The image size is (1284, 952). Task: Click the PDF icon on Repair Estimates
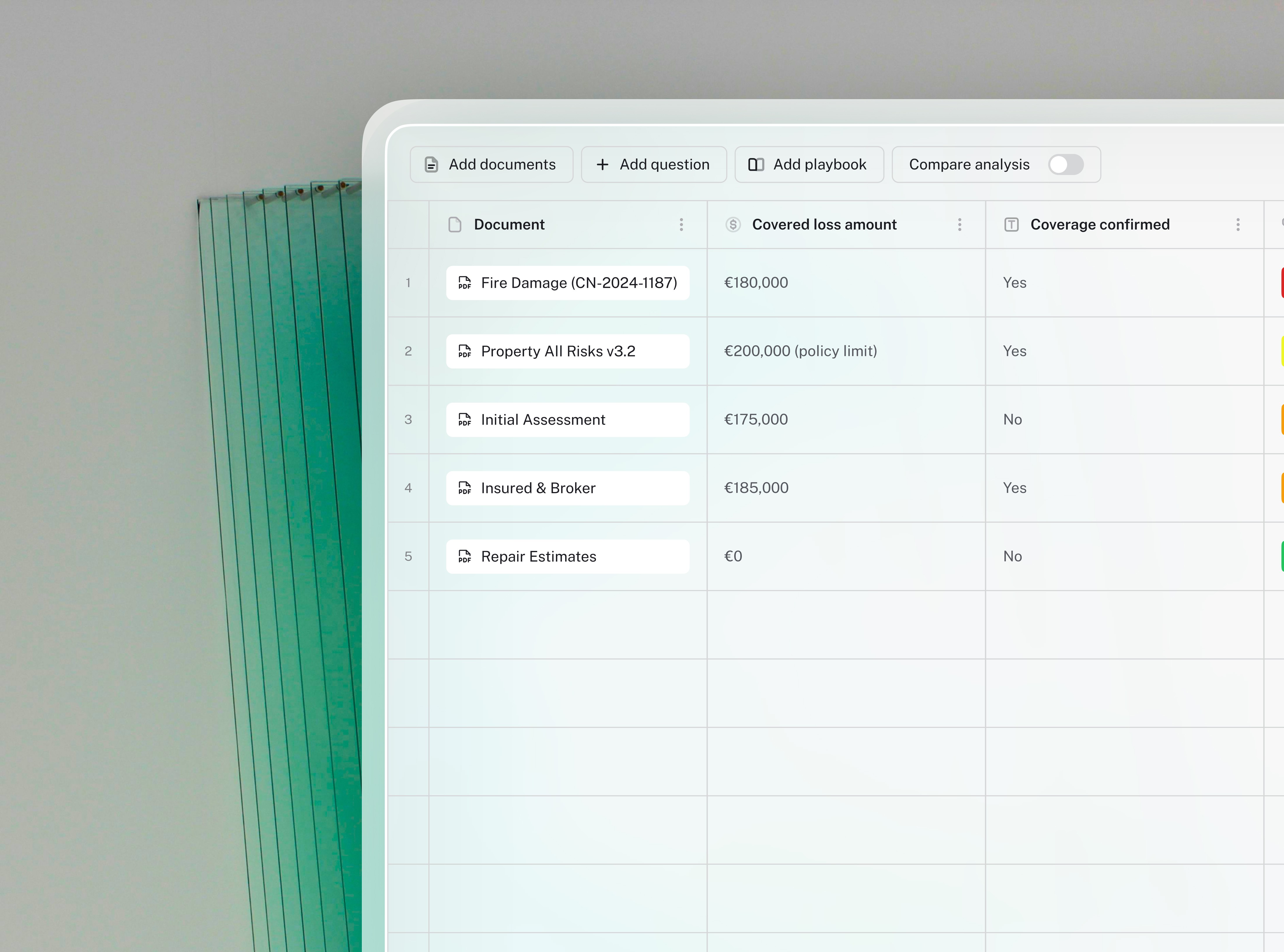pos(465,557)
